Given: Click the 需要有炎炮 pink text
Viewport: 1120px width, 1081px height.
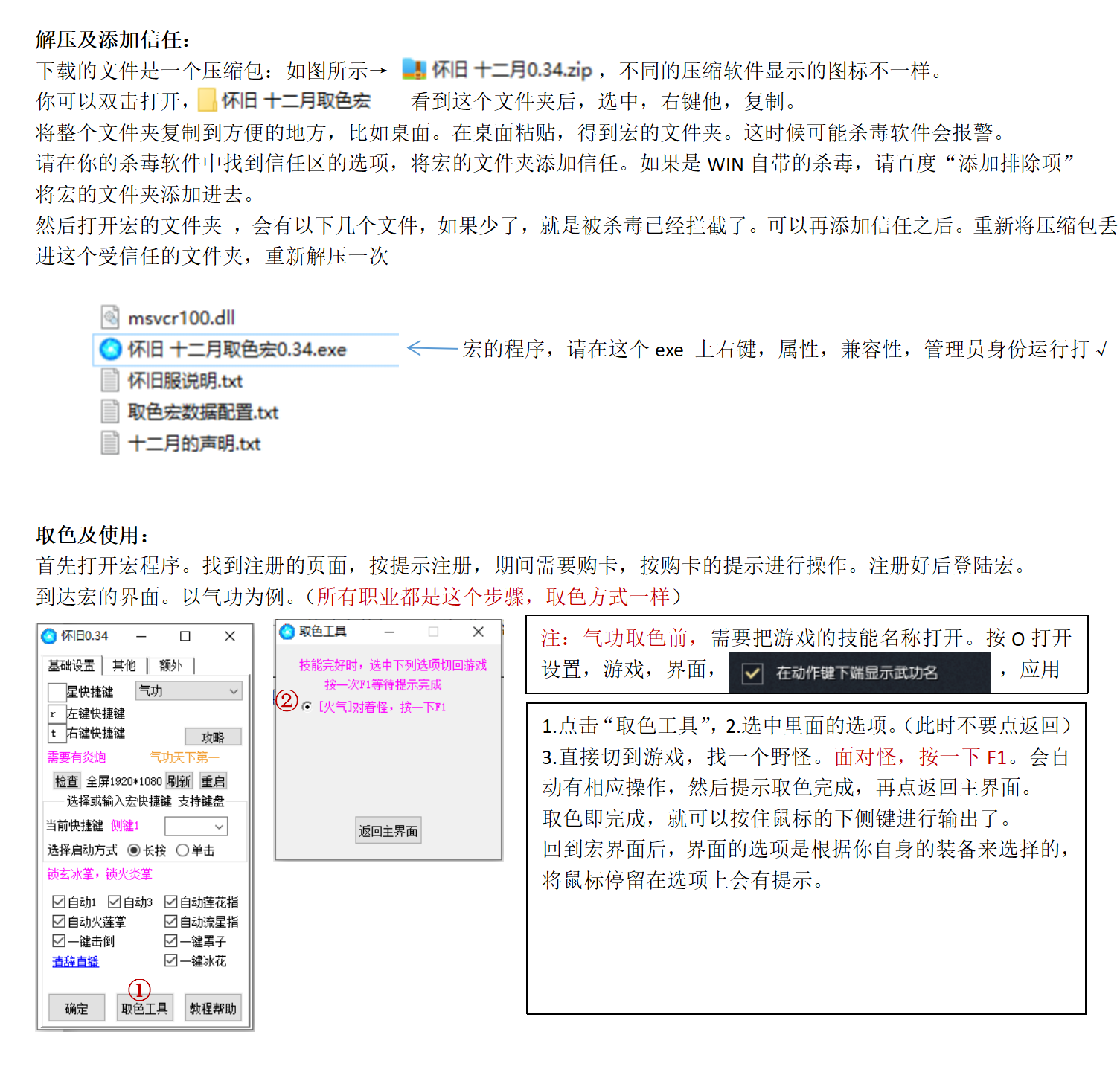Looking at the screenshot, I should 77,757.
